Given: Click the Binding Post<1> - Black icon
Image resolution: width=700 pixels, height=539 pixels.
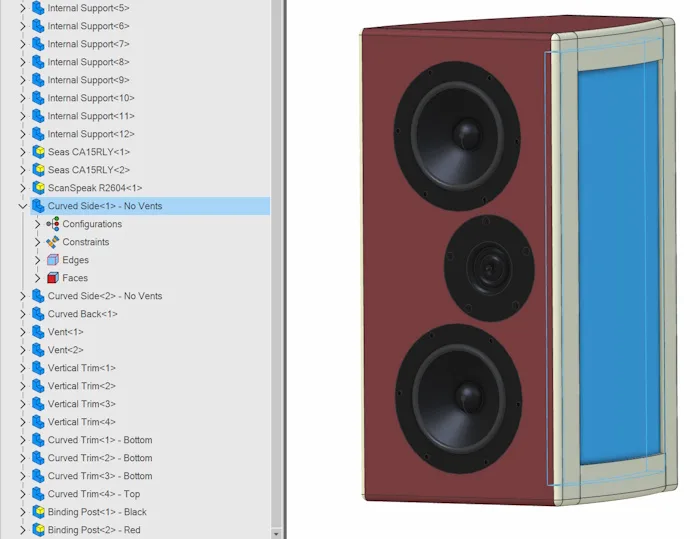Looking at the screenshot, I should [38, 512].
